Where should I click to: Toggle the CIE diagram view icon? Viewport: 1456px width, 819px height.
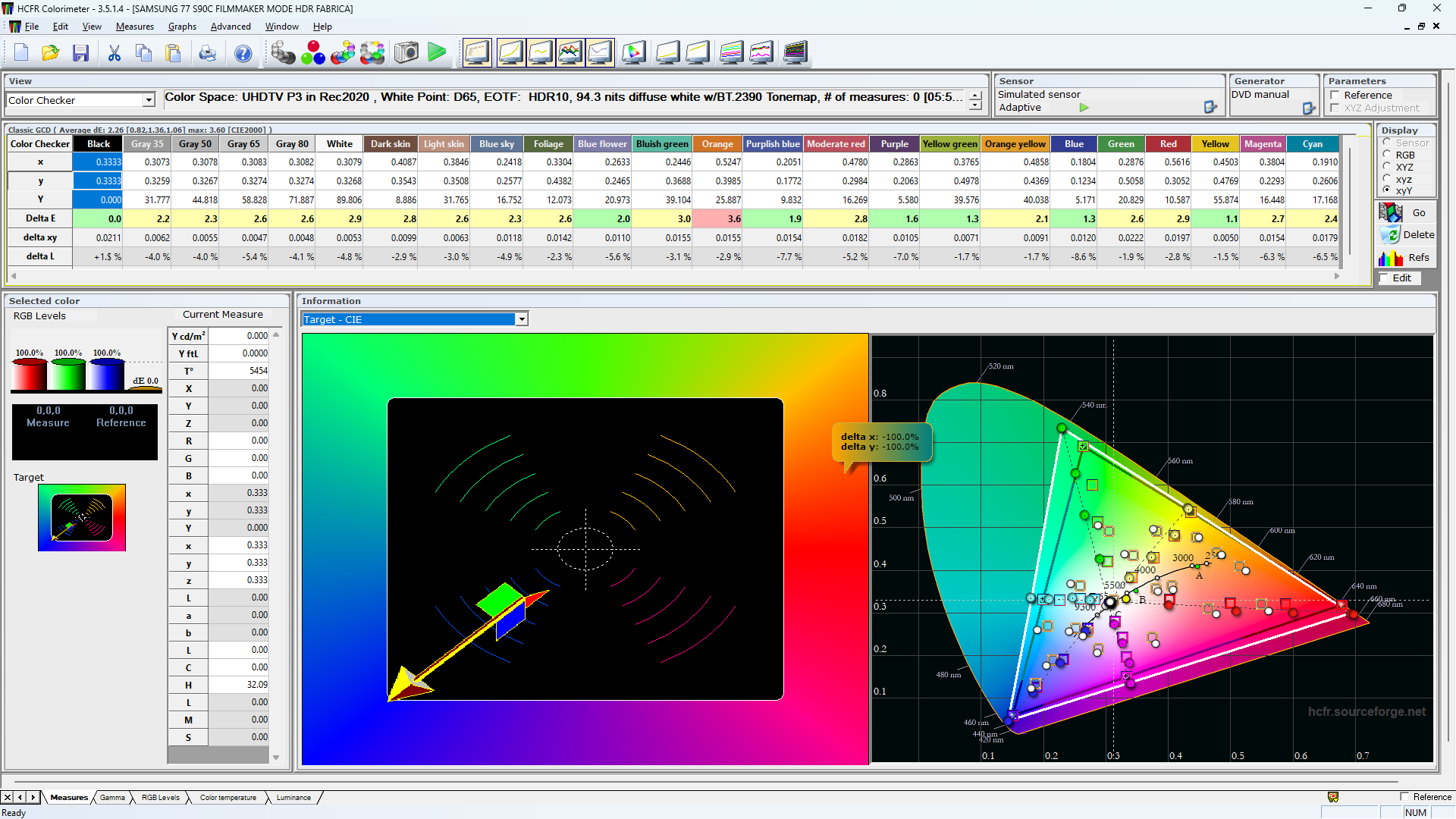coord(634,53)
